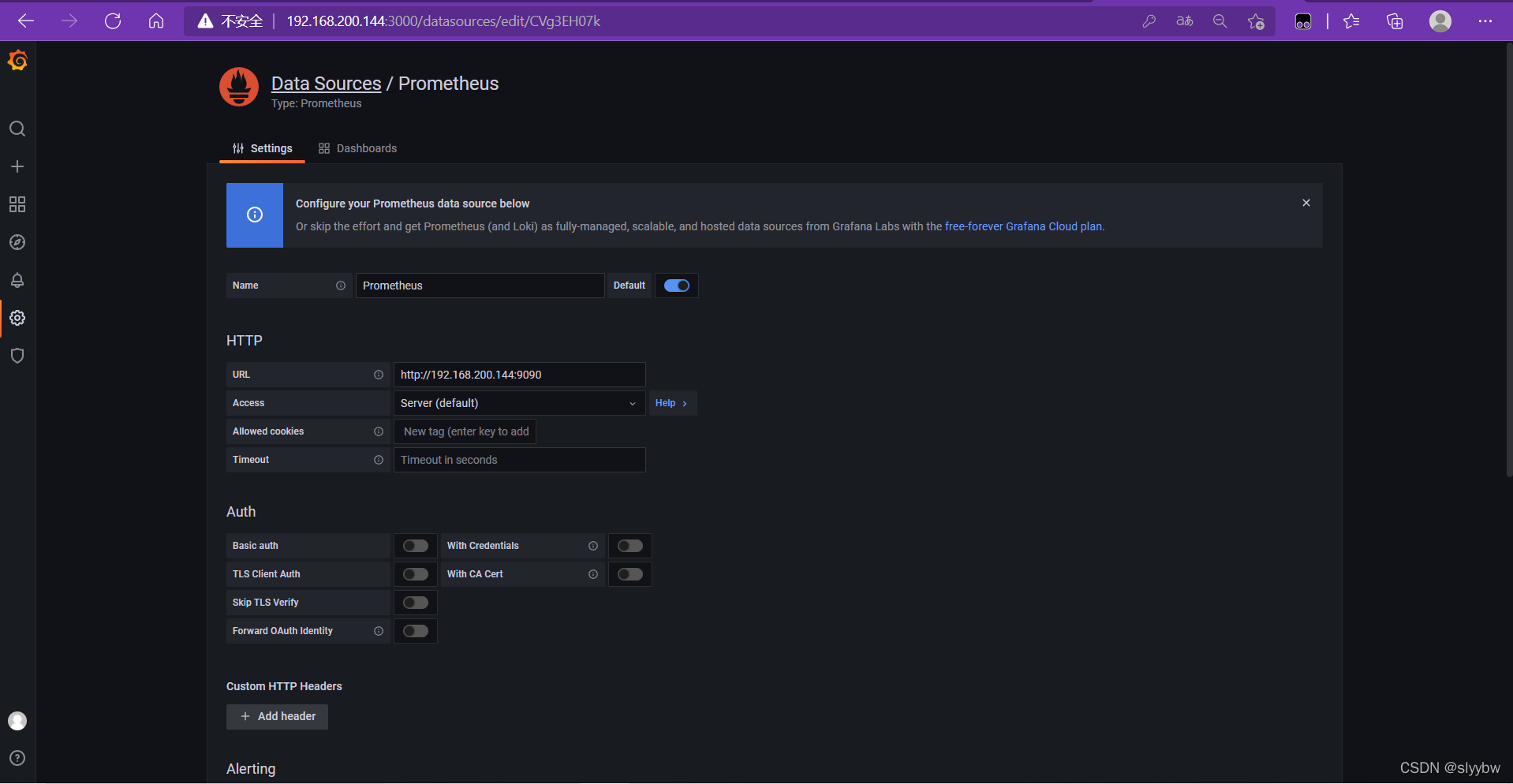Screen dimensions: 1513x784
Task: Click the info icon next to Timeout
Action: [379, 460]
